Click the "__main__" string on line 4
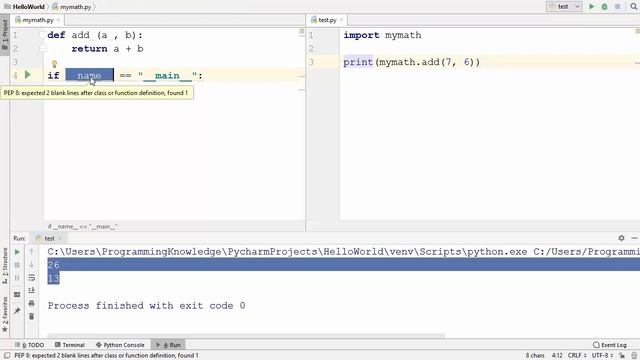This screenshot has width=640, height=360. (x=167, y=76)
